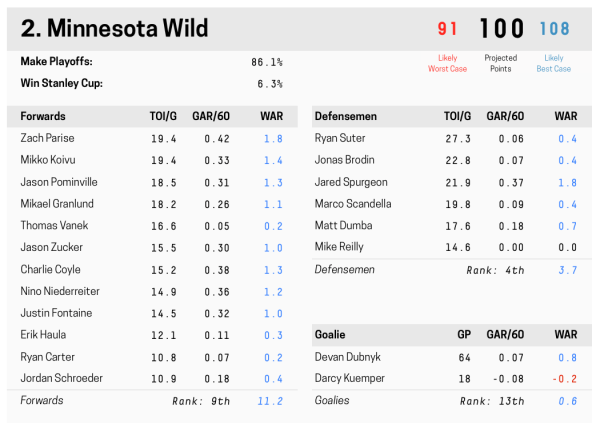Click the blue best case value 108
Screen dimensions: 600x431
(x=554, y=30)
